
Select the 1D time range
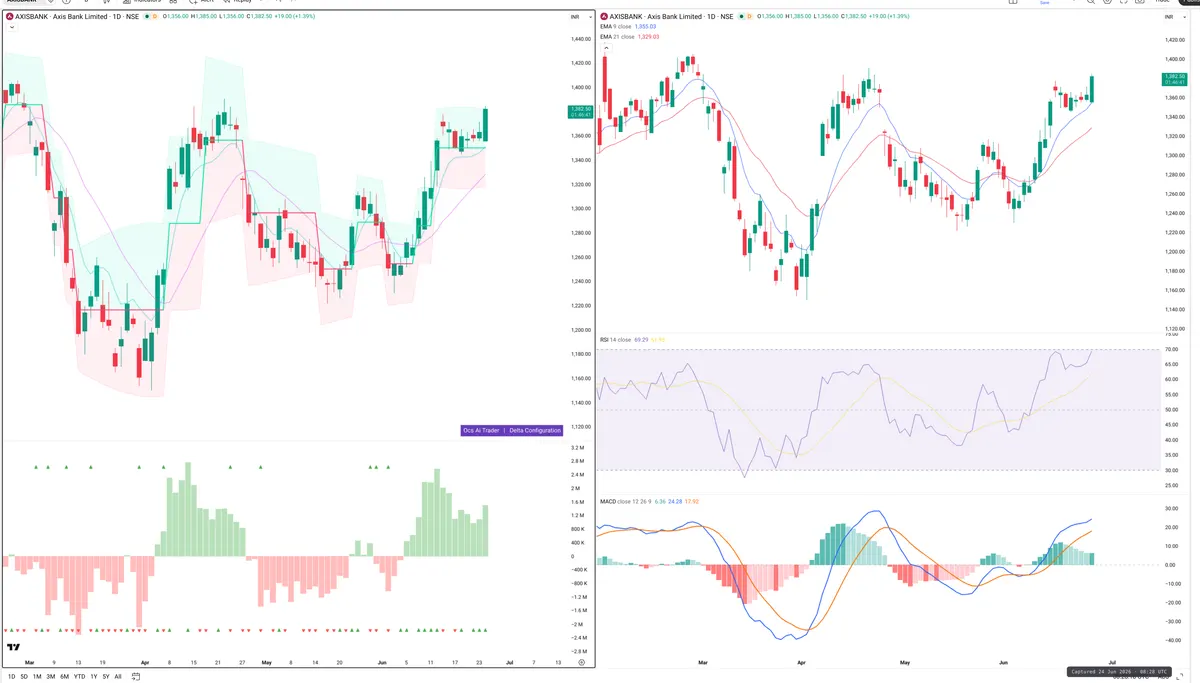tap(12, 676)
